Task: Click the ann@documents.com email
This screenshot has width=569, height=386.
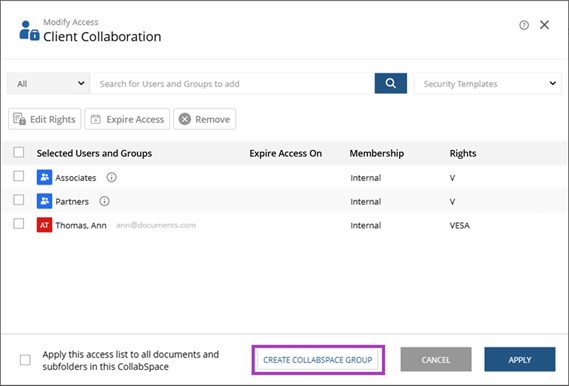Action: coord(156,225)
